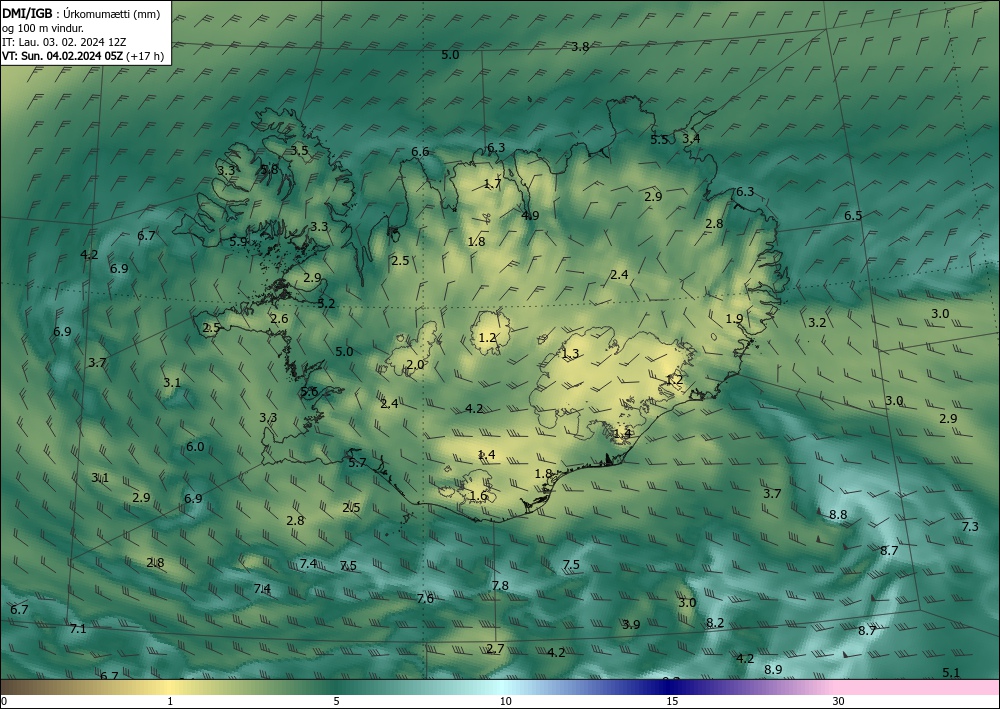1000x709 pixels.
Task: Click the 1.3 value on the large glacier
Action: pos(570,353)
